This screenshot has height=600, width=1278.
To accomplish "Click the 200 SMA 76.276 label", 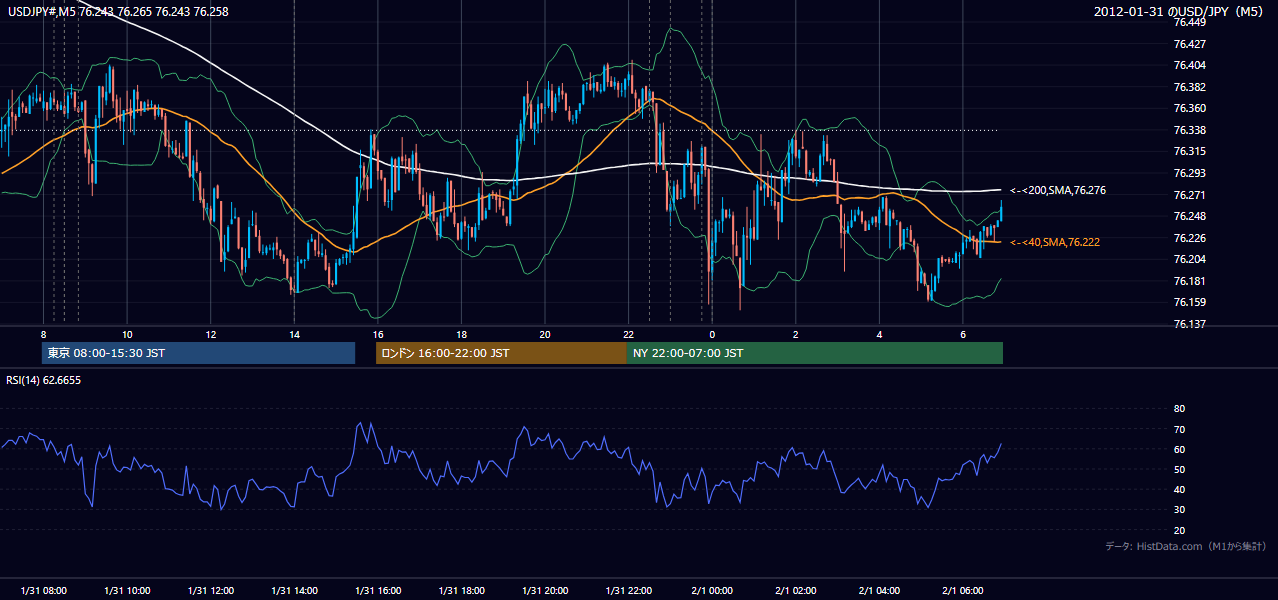I will tap(1058, 190).
